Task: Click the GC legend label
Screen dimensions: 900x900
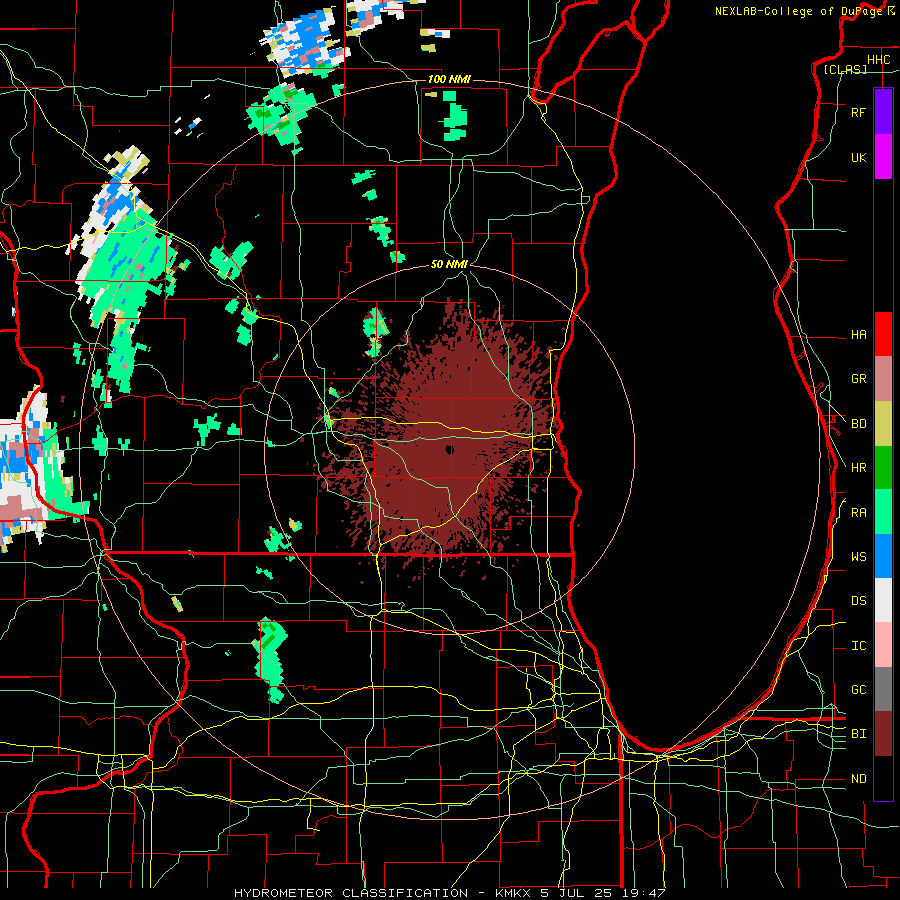Action: tap(858, 690)
